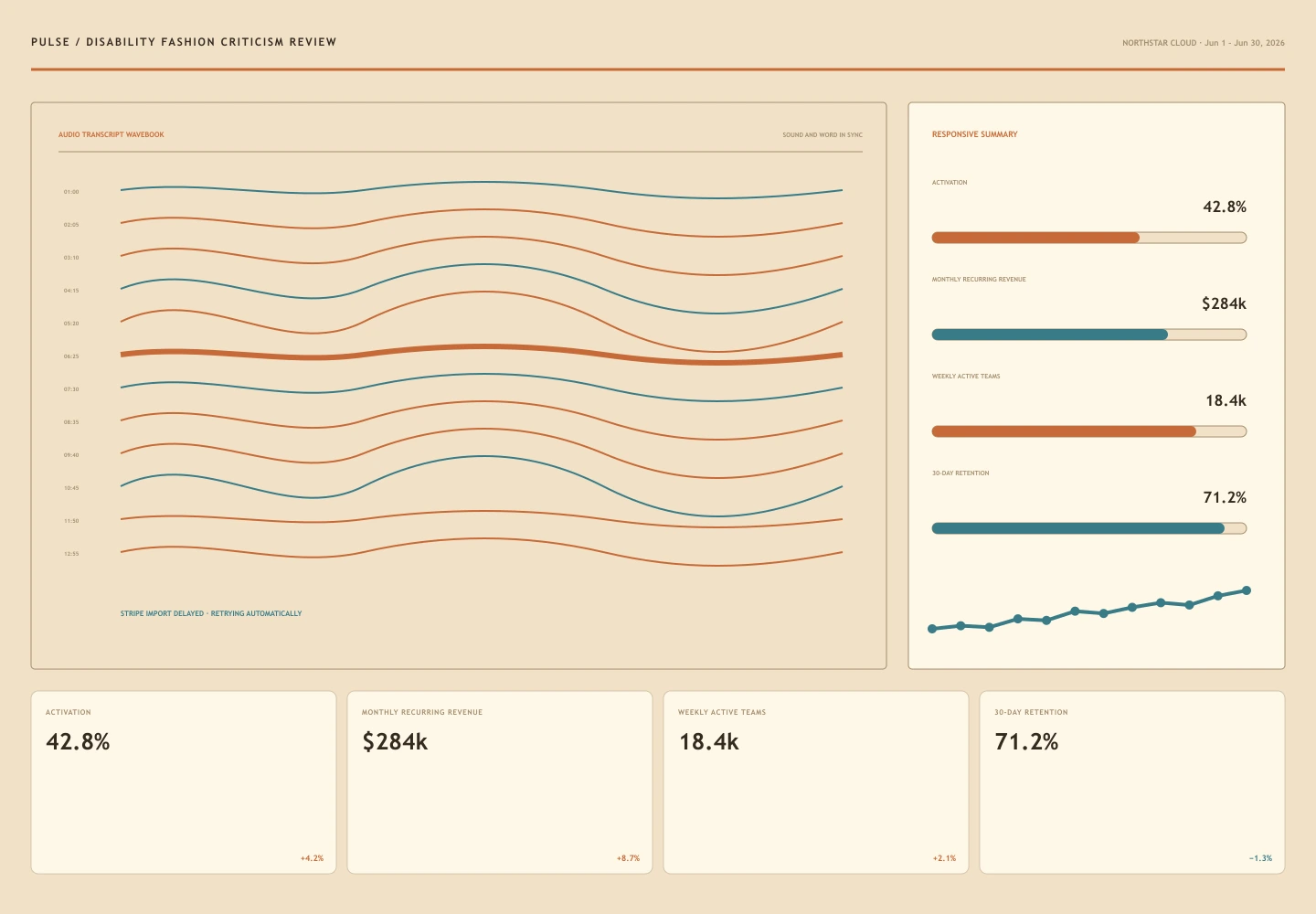Click 'Stripe import delayed · retrying automatically' status message
The width and height of the screenshot is (1316, 914).
[x=211, y=613]
